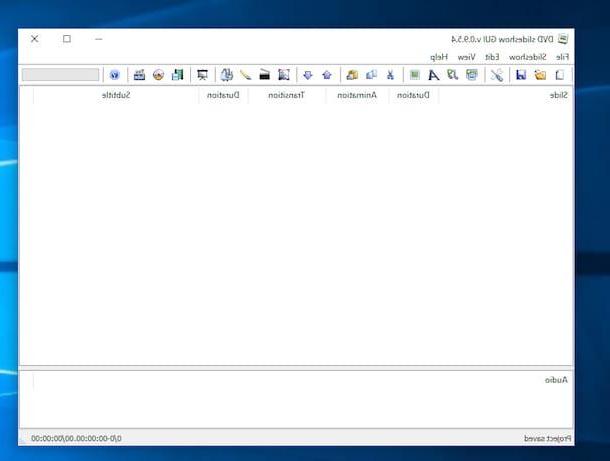Click the round disc burn icon
610x461 pixels.
click(x=158, y=75)
